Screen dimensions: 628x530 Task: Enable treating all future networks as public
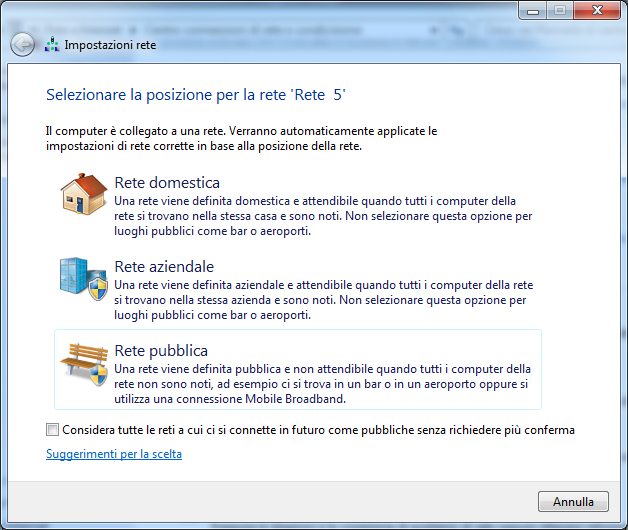(52, 430)
